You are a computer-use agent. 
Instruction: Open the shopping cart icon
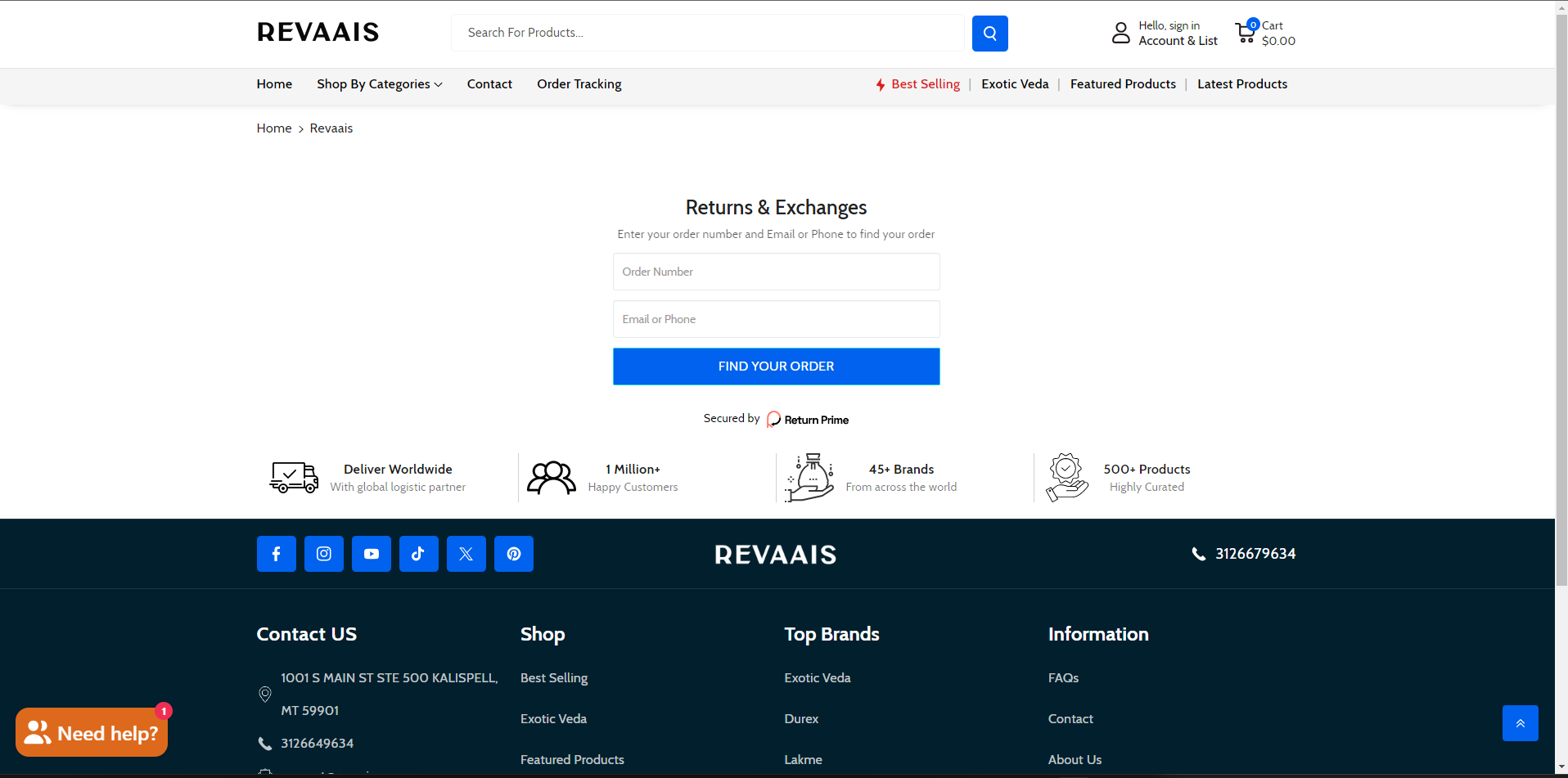[1246, 33]
